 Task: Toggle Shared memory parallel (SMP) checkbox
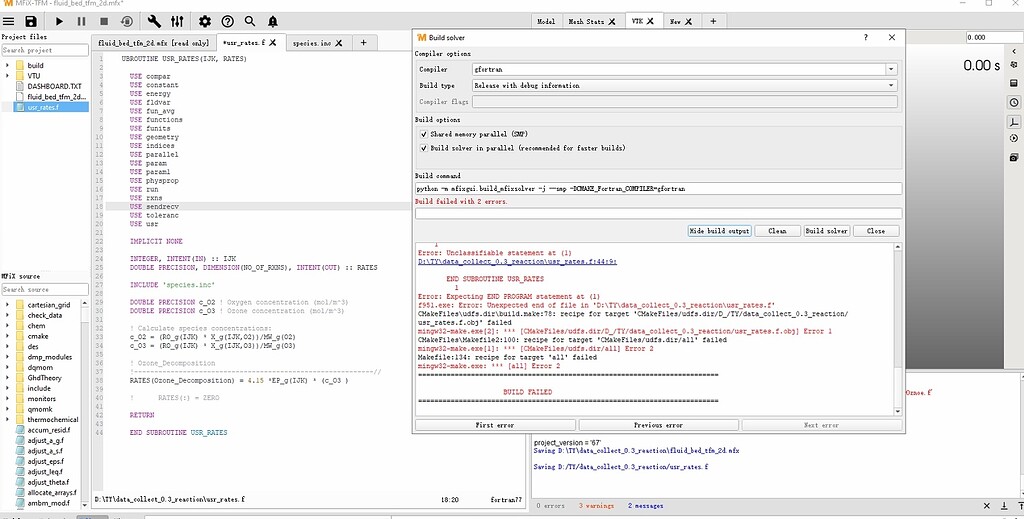[424, 133]
